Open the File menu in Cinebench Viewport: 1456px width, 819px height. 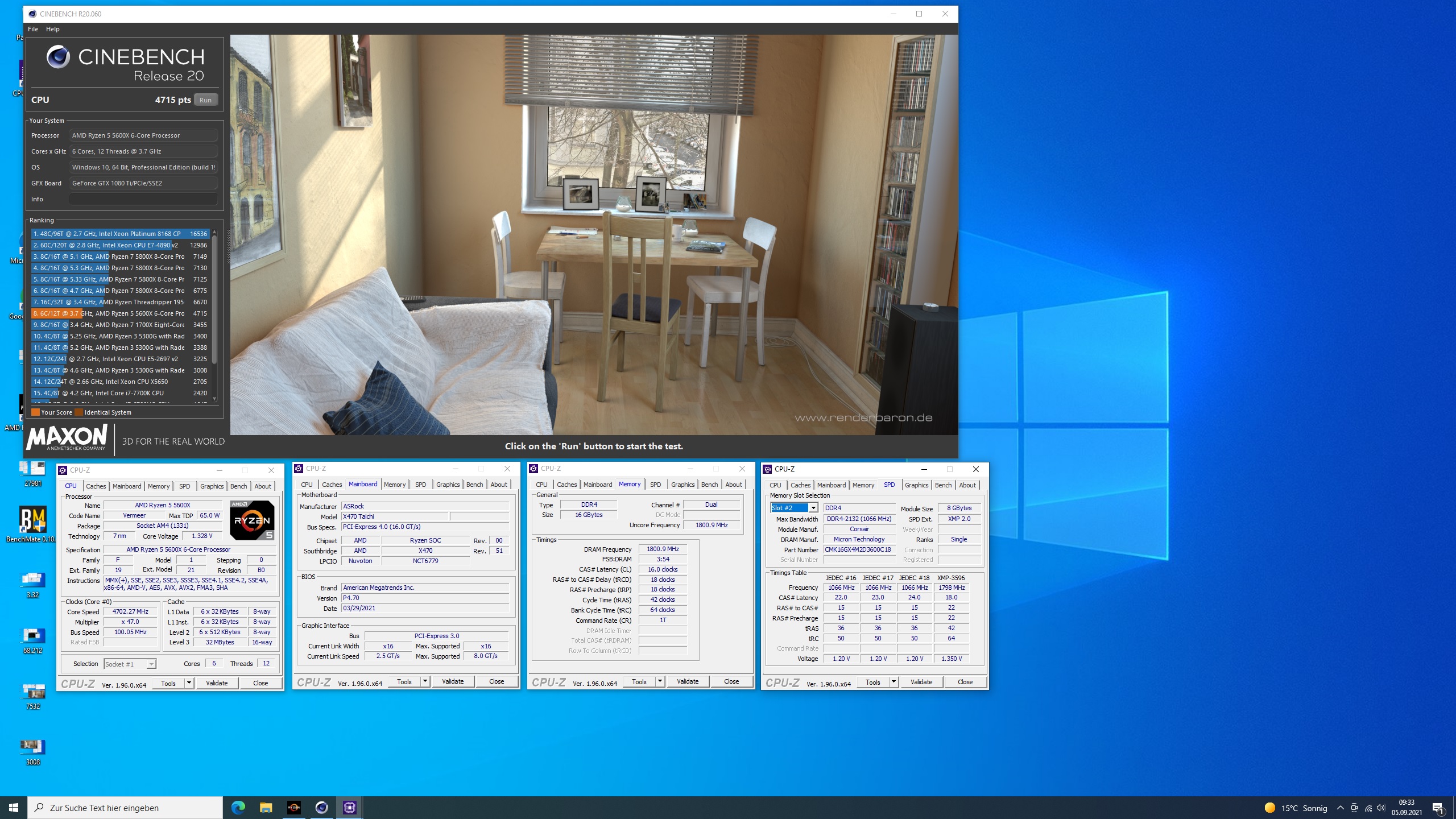[33, 29]
